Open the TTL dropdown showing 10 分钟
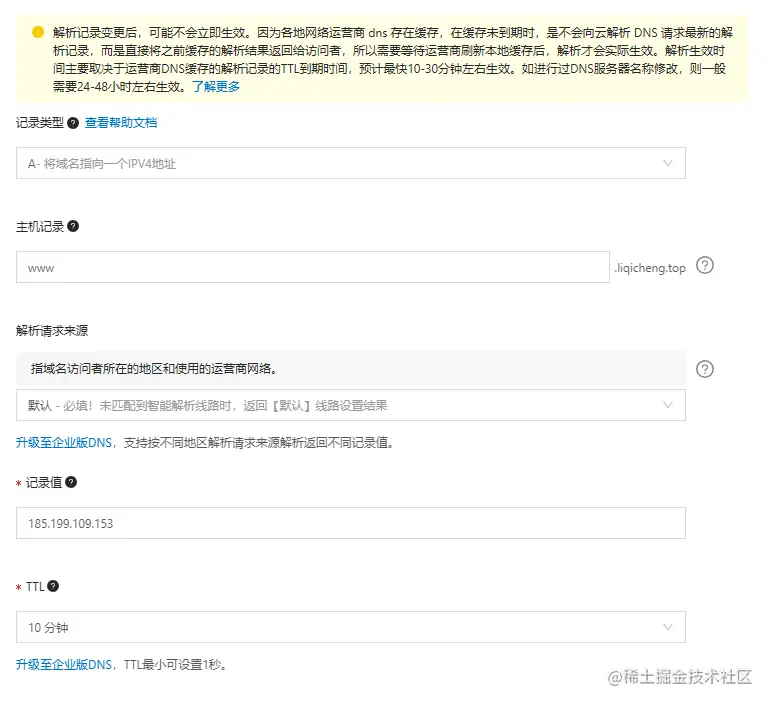772x706 pixels. 351,627
